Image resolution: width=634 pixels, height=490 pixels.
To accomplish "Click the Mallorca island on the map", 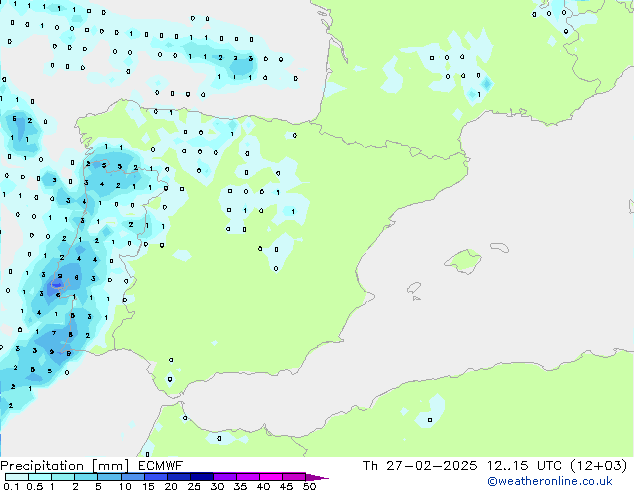I will (463, 262).
